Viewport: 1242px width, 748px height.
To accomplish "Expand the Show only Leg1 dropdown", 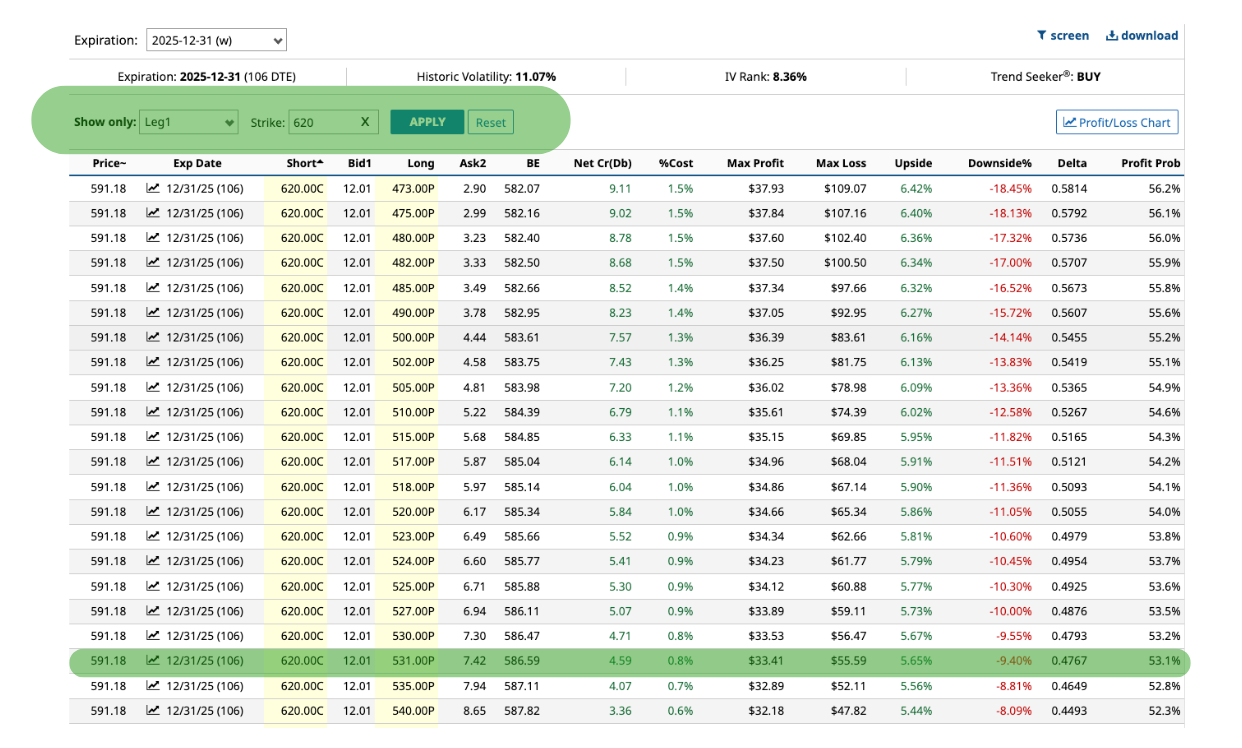I will point(189,122).
